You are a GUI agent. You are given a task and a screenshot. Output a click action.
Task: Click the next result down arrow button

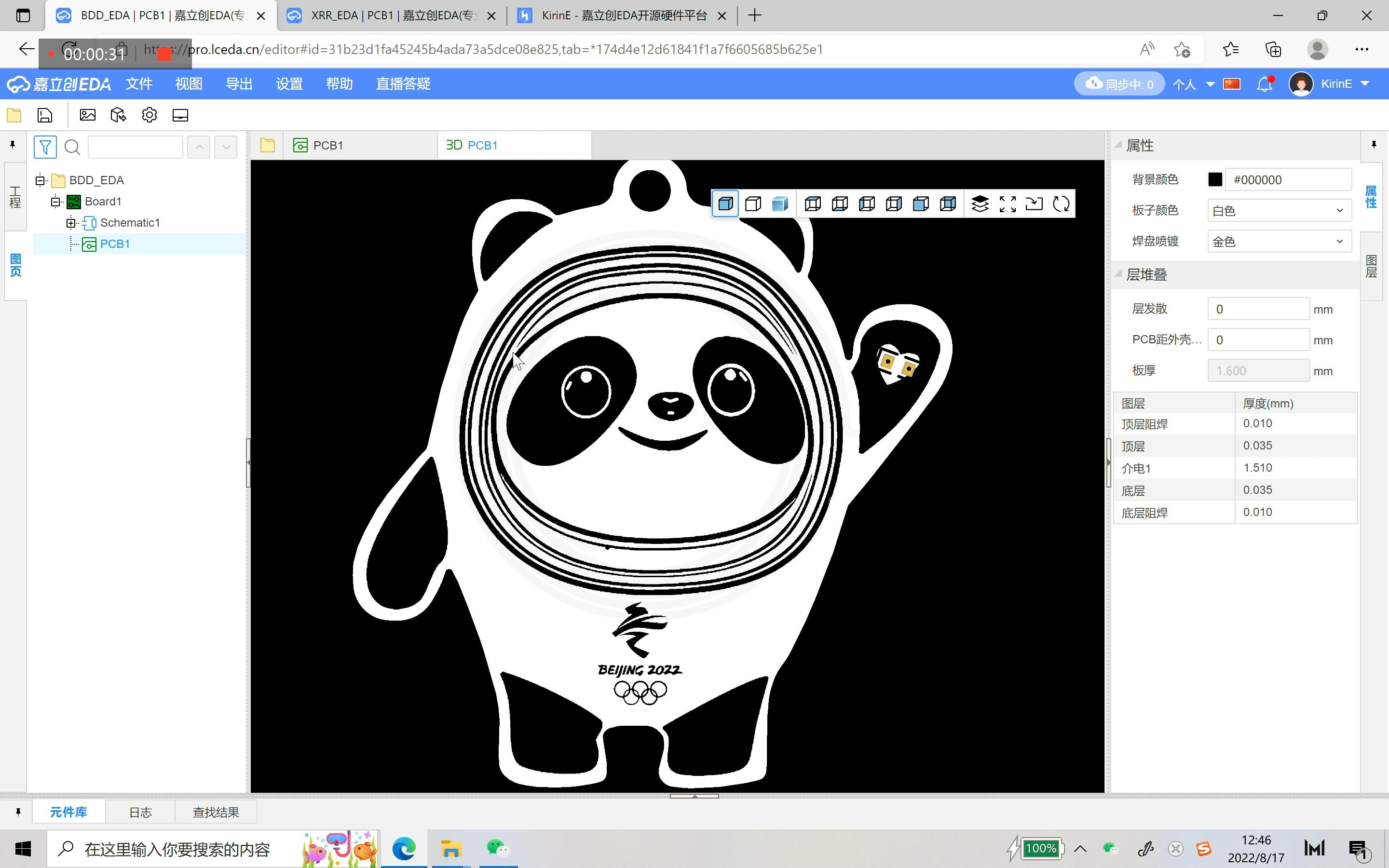click(x=226, y=147)
